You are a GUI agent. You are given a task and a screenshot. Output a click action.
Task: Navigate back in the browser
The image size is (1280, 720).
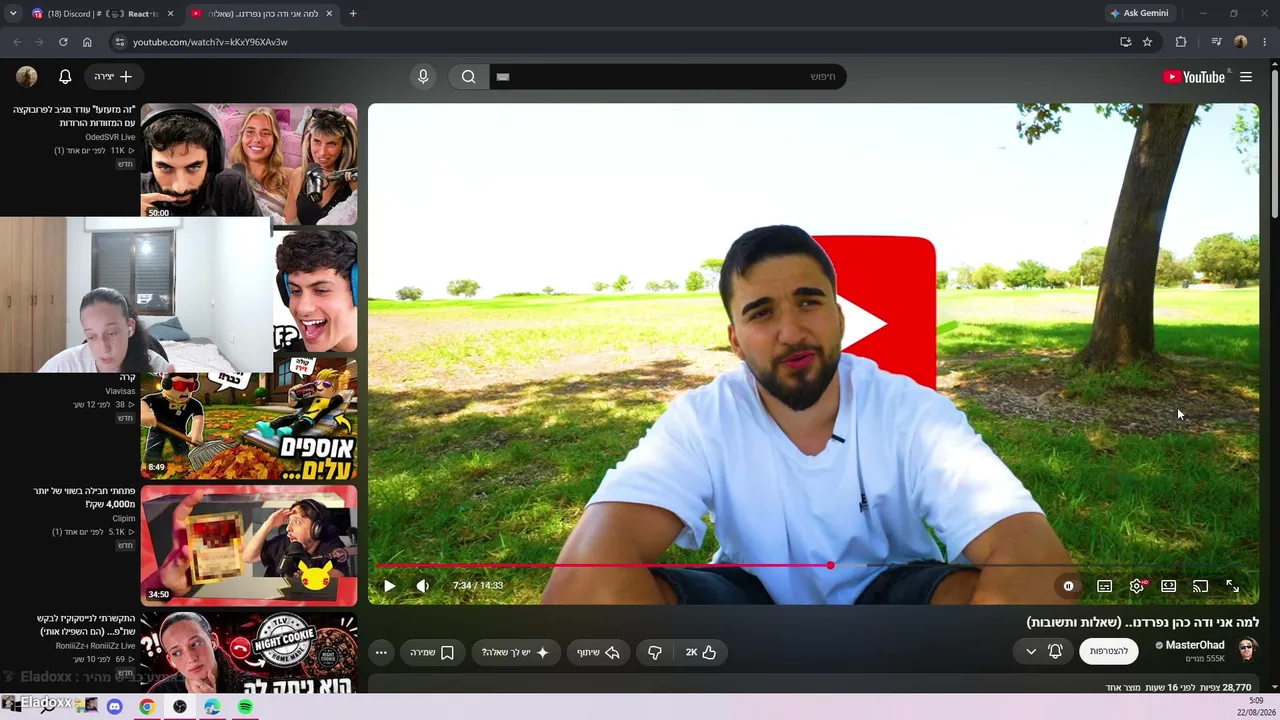coord(17,42)
